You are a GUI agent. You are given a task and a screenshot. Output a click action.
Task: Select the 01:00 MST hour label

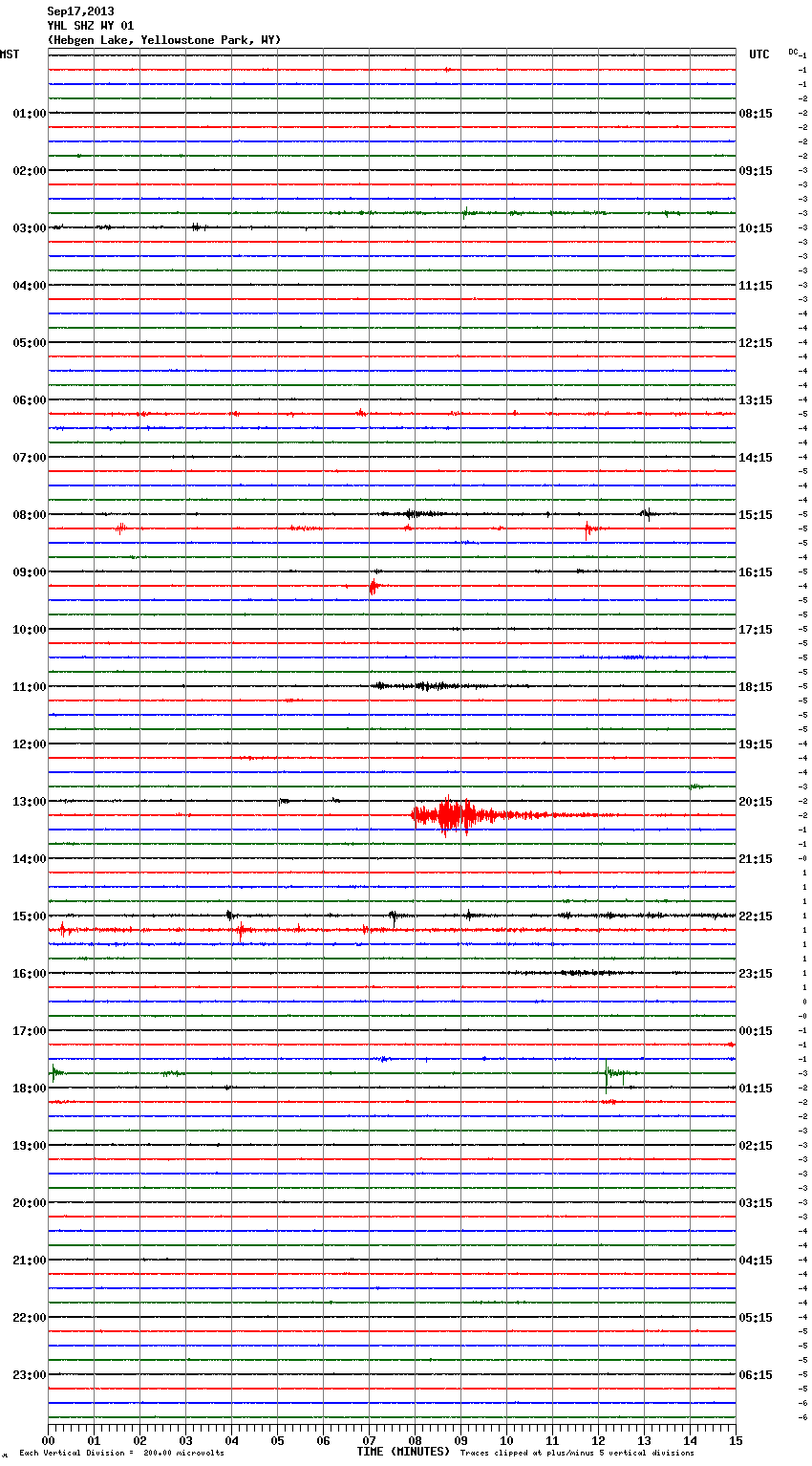[x=30, y=114]
